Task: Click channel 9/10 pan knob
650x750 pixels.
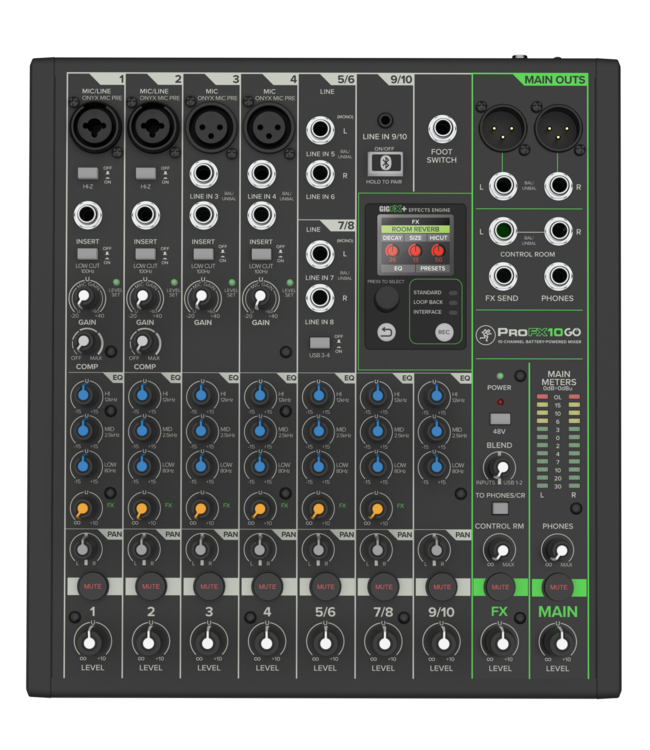Action: (435, 549)
